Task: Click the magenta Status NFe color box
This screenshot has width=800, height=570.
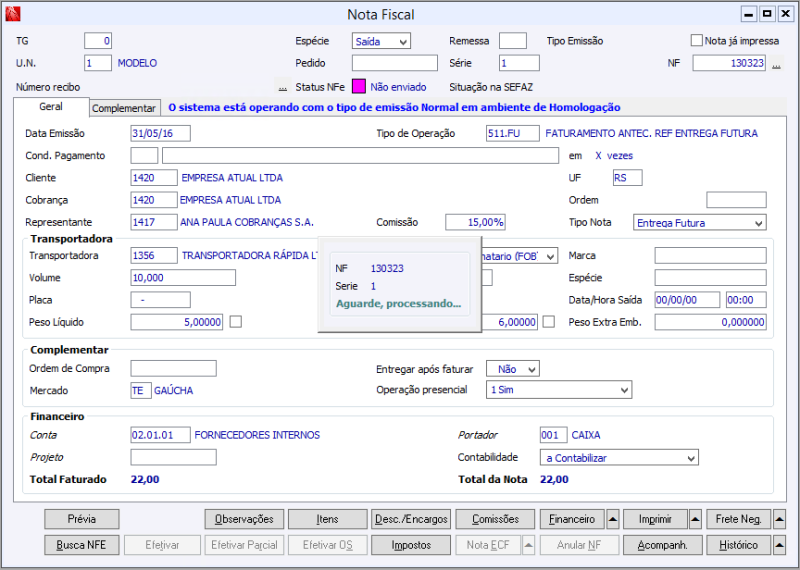Action: point(359,87)
